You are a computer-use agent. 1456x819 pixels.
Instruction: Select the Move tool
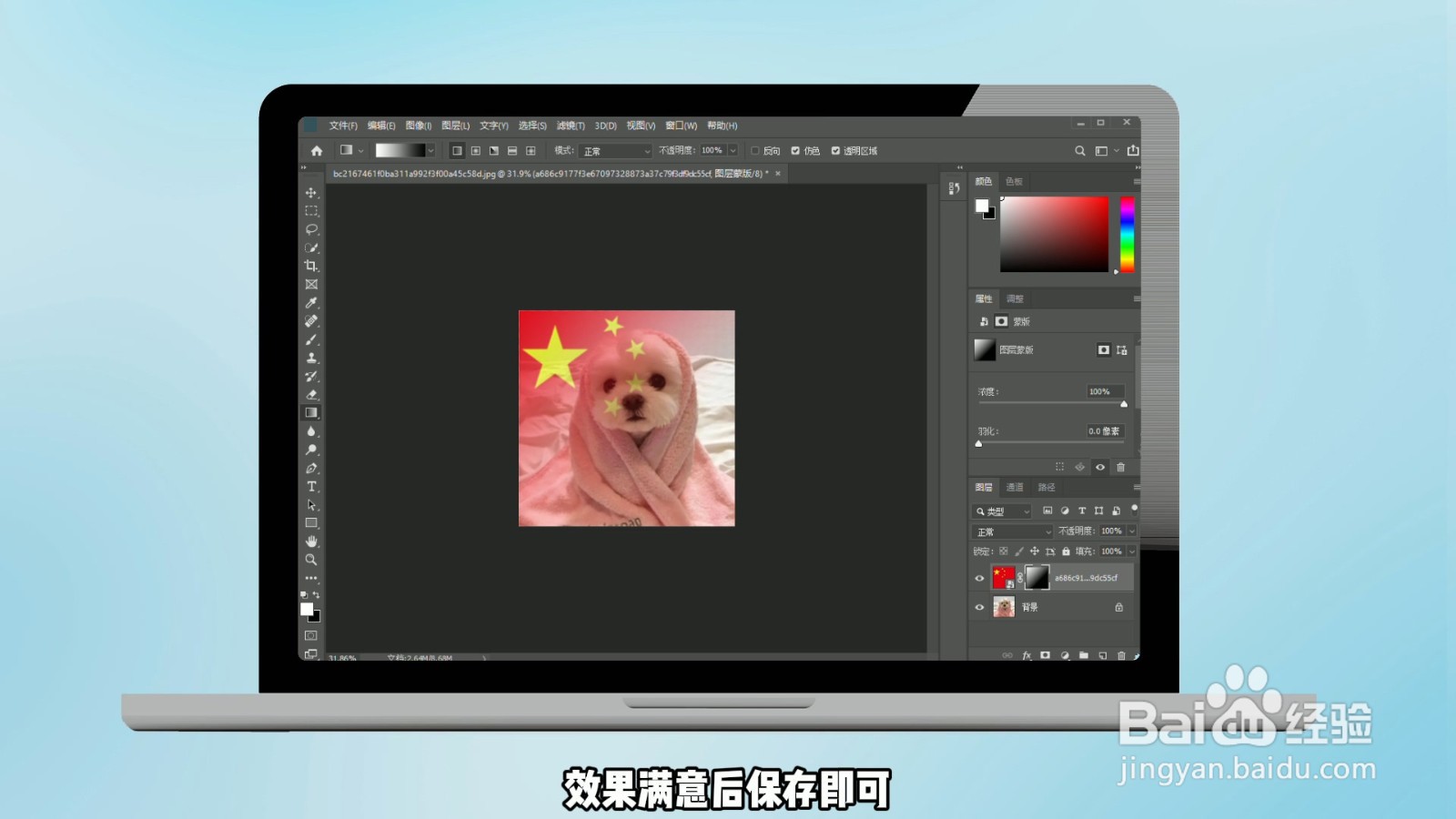(311, 193)
